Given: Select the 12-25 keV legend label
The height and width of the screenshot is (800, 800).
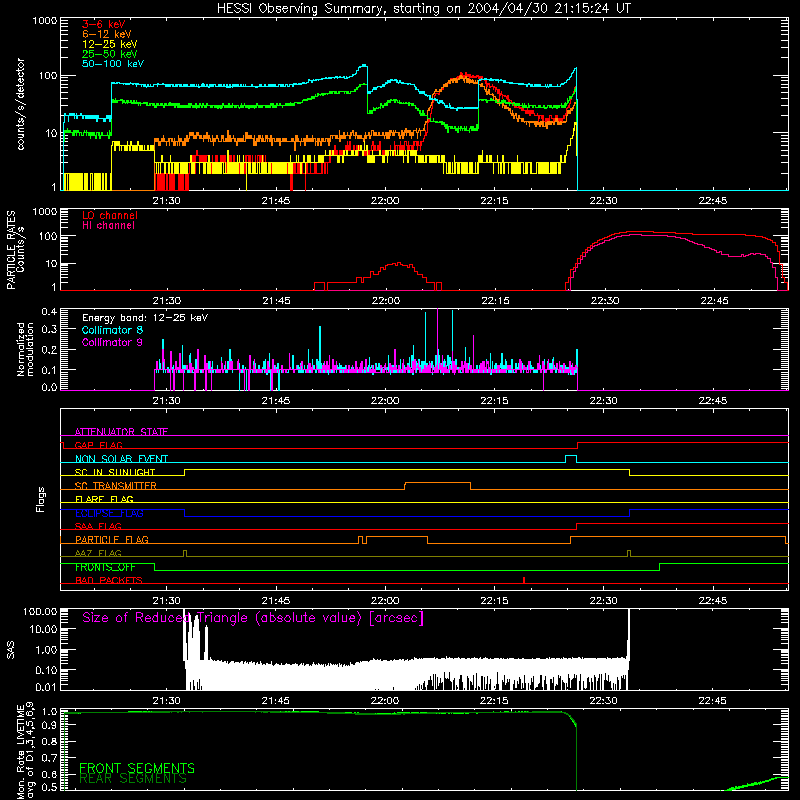Looking at the screenshot, I should (x=110, y=44).
